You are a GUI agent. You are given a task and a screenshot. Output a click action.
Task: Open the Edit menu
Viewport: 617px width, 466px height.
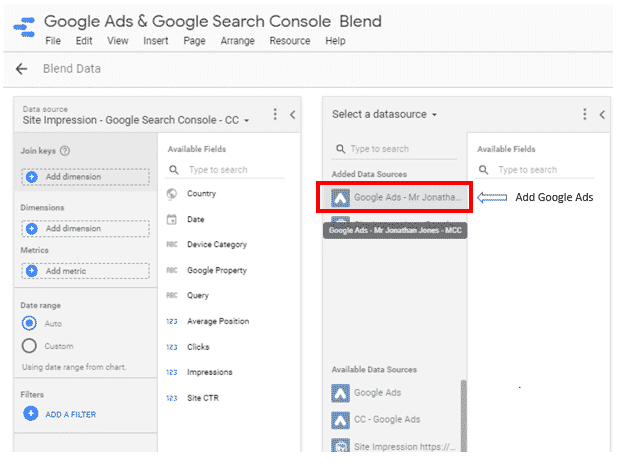click(x=84, y=41)
